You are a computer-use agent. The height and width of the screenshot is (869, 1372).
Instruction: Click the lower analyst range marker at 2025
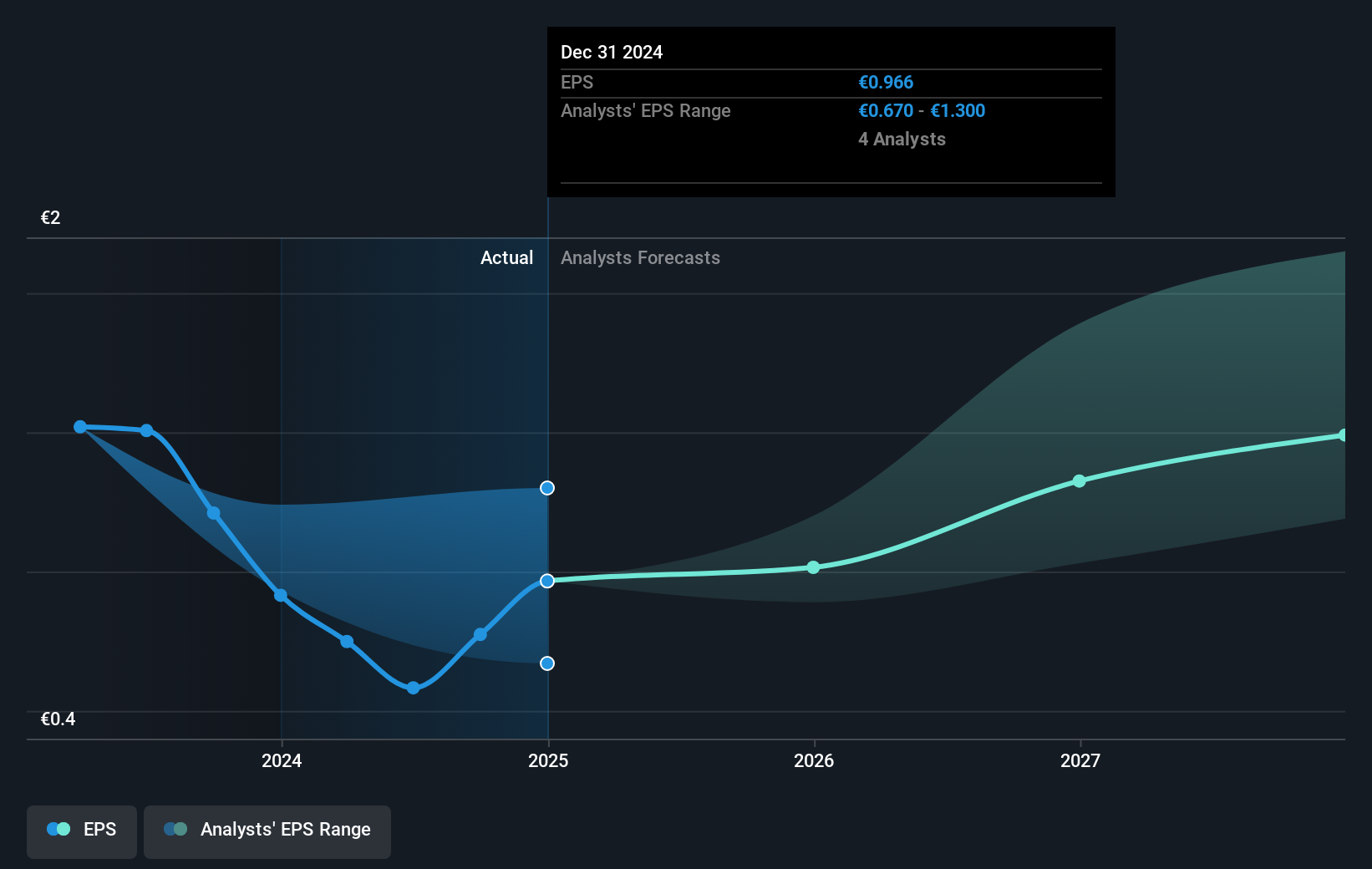point(547,663)
